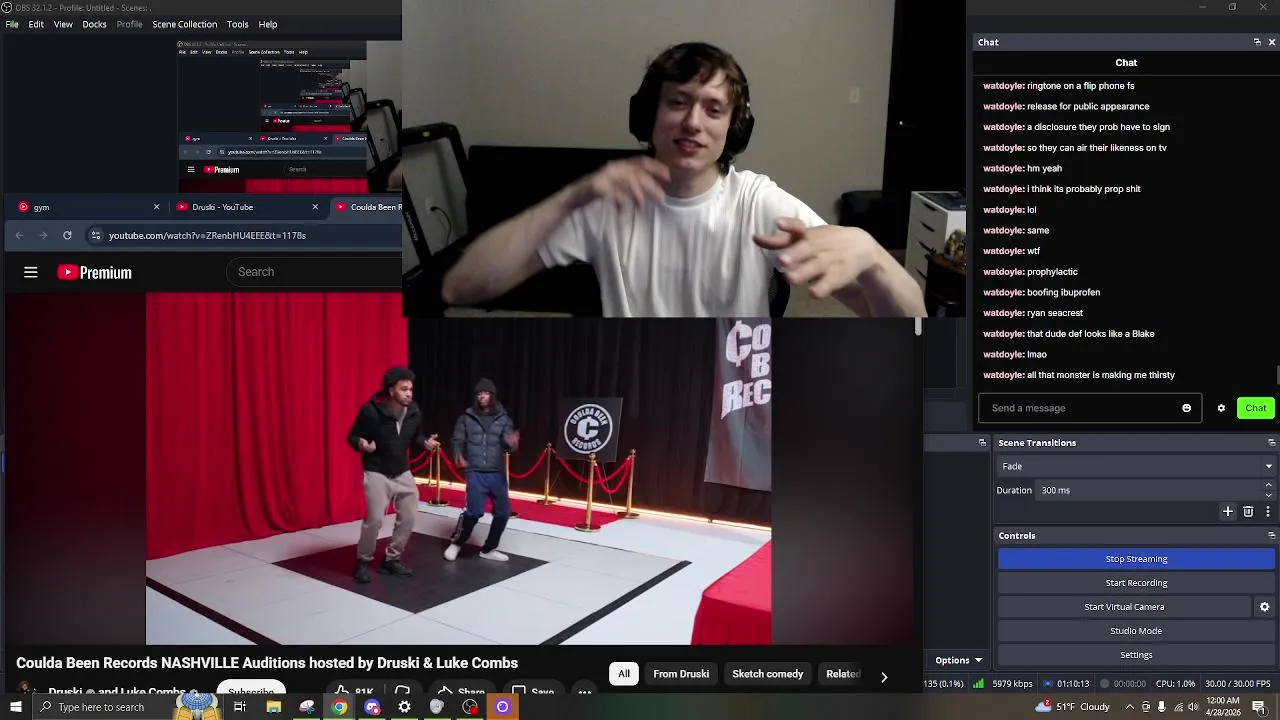This screenshot has width=1280, height=720.
Task: Click the green Chat send button
Action: click(x=1255, y=408)
